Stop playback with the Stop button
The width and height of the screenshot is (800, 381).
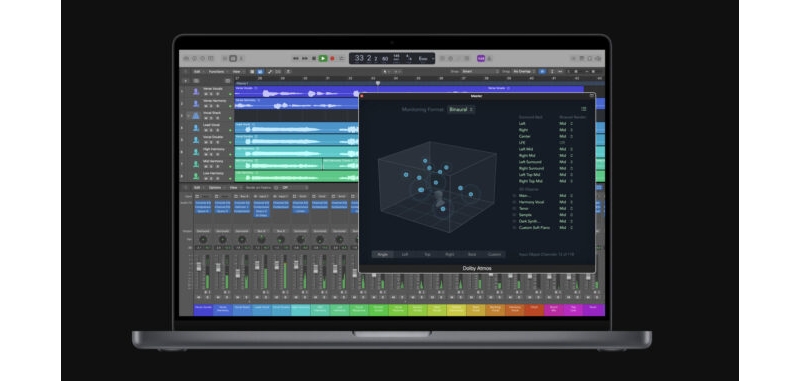tap(314, 59)
